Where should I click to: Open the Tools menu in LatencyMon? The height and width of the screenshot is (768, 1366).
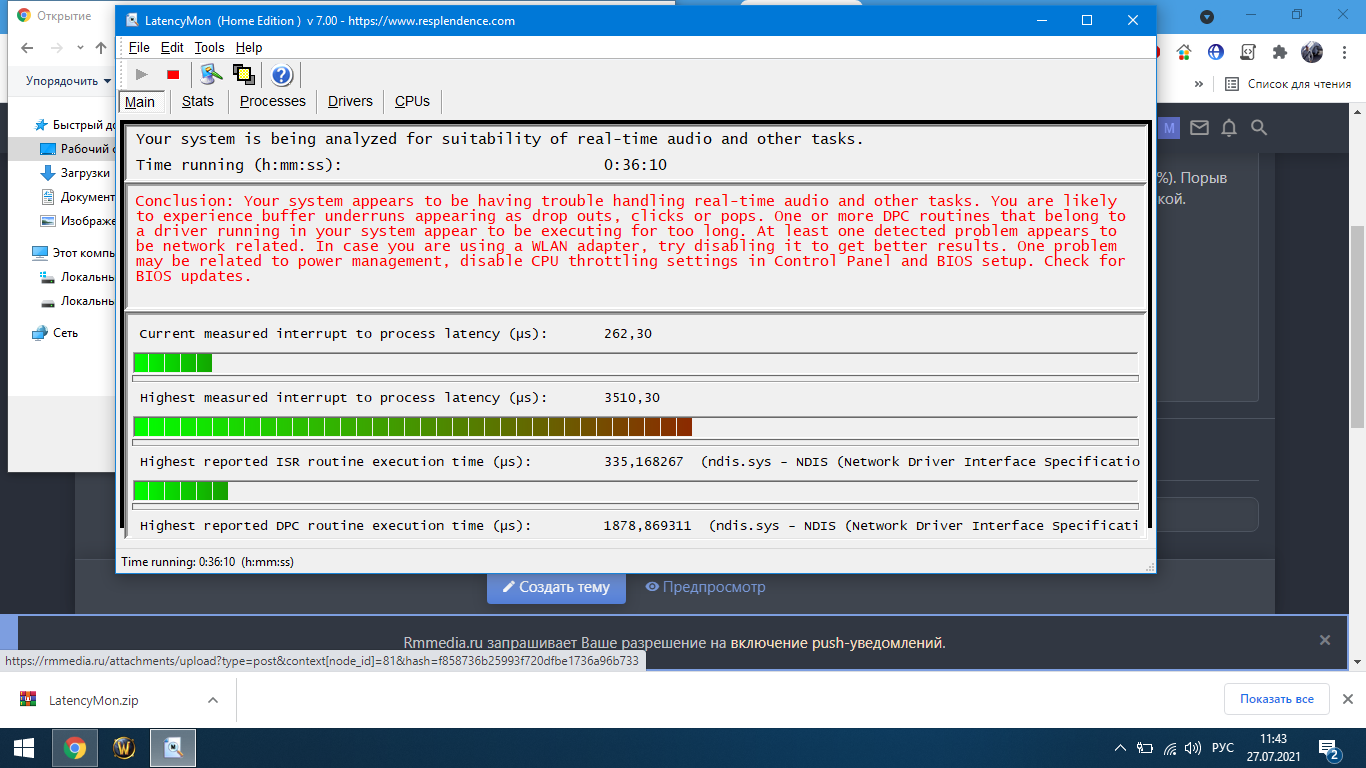coord(210,47)
